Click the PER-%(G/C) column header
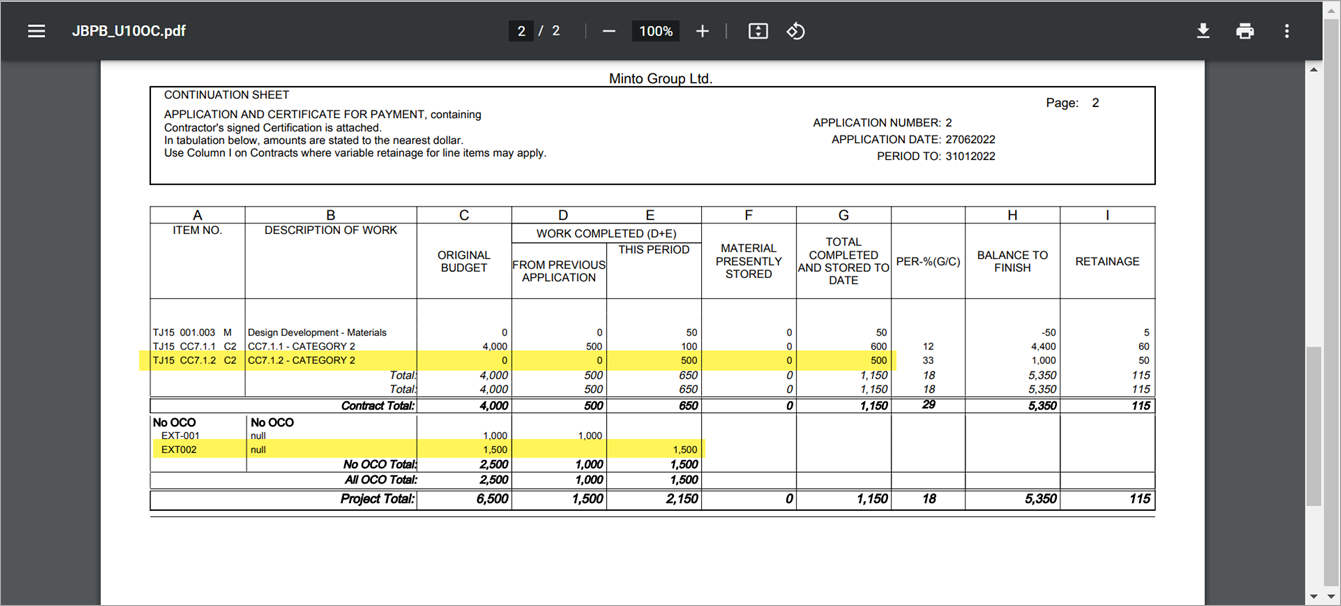Image resolution: width=1341 pixels, height=606 pixels. click(x=928, y=261)
